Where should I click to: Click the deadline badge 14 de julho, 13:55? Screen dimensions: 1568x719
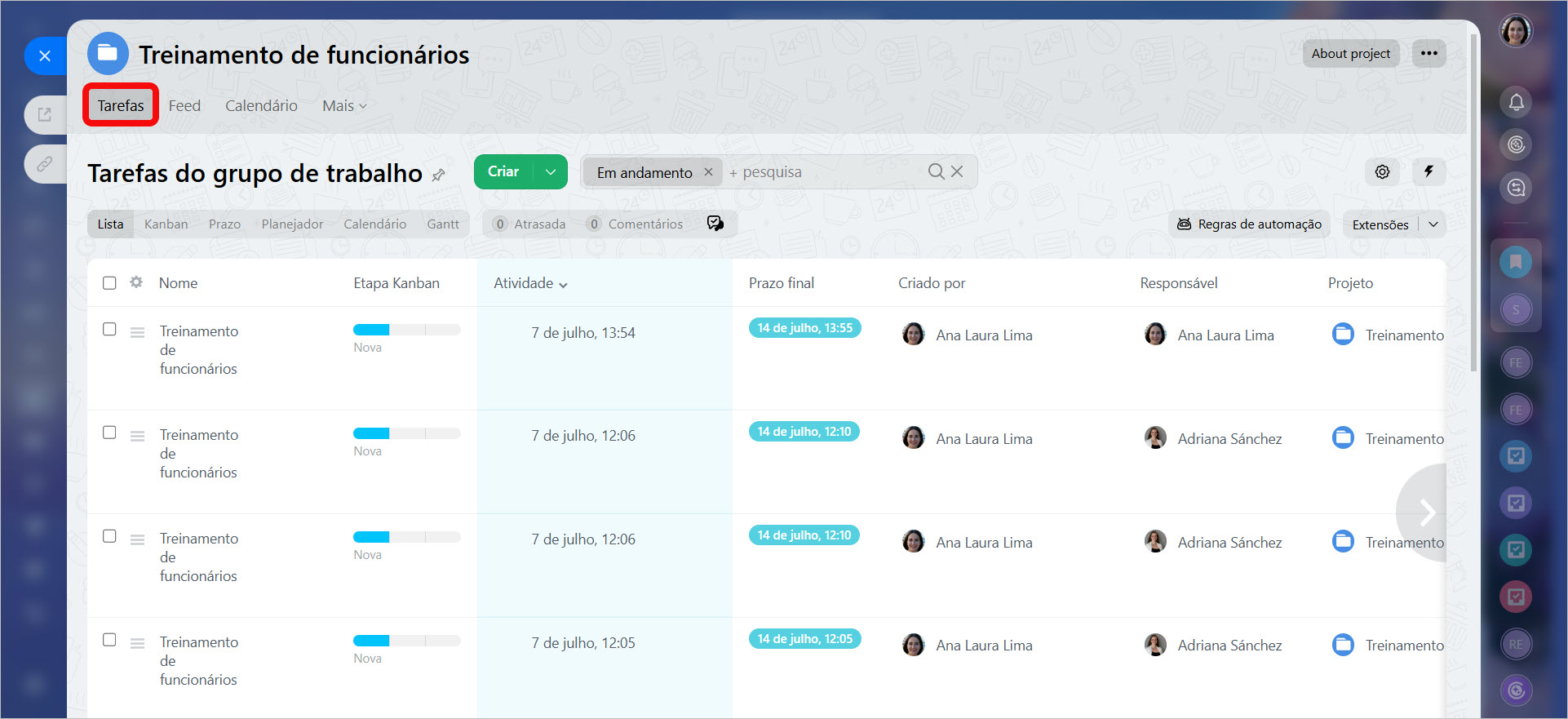(x=804, y=328)
